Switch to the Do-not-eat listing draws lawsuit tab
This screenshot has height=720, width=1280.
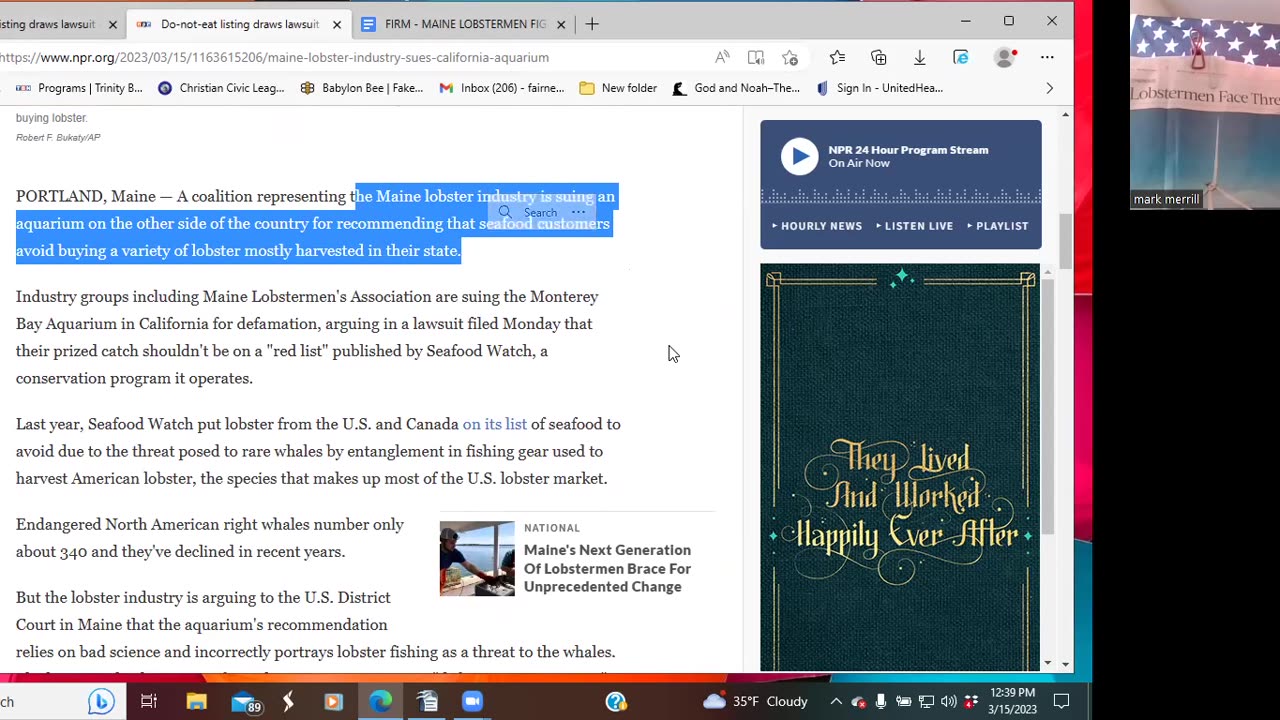(x=239, y=24)
